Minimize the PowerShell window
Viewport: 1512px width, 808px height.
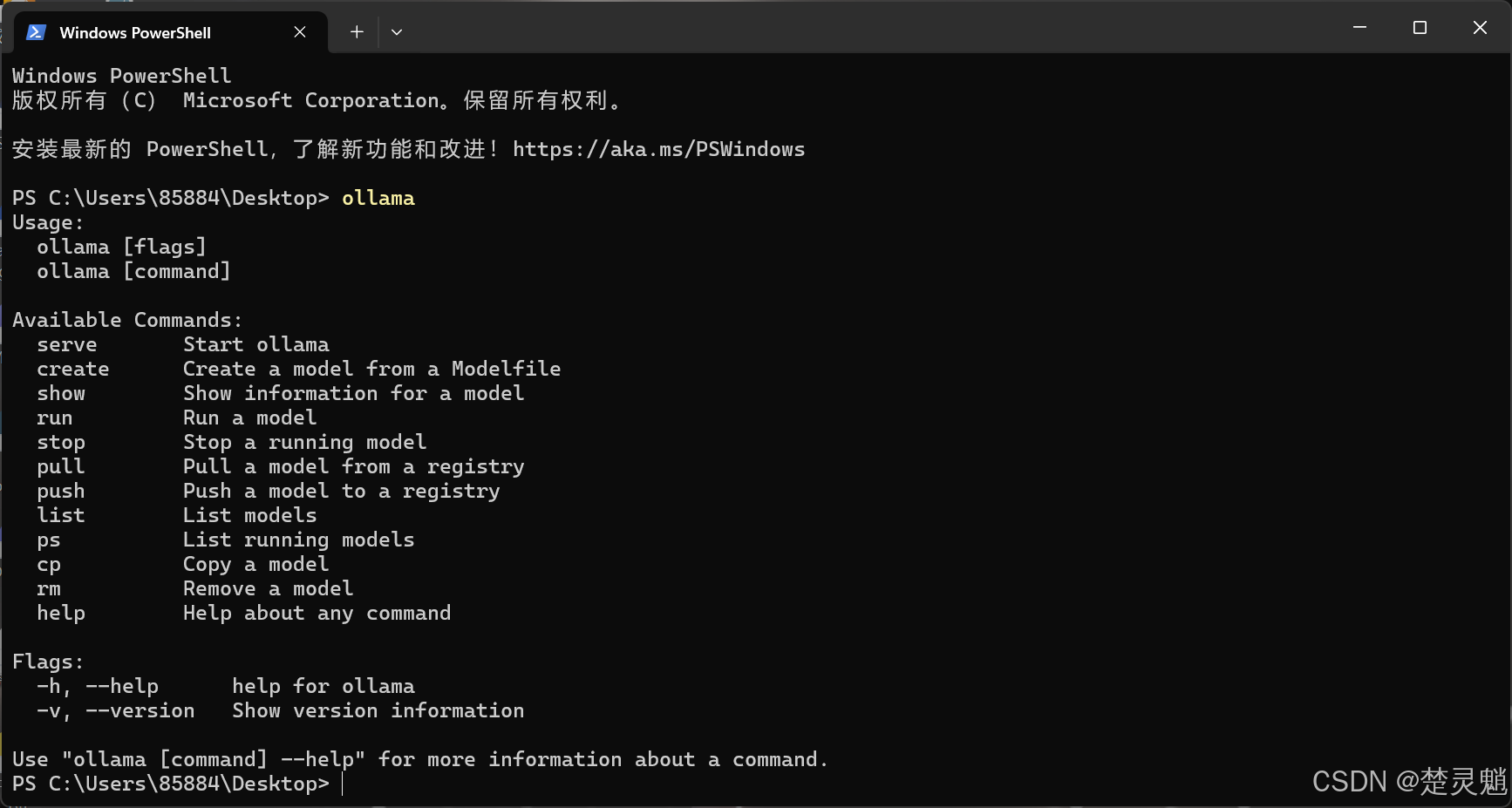(1359, 28)
